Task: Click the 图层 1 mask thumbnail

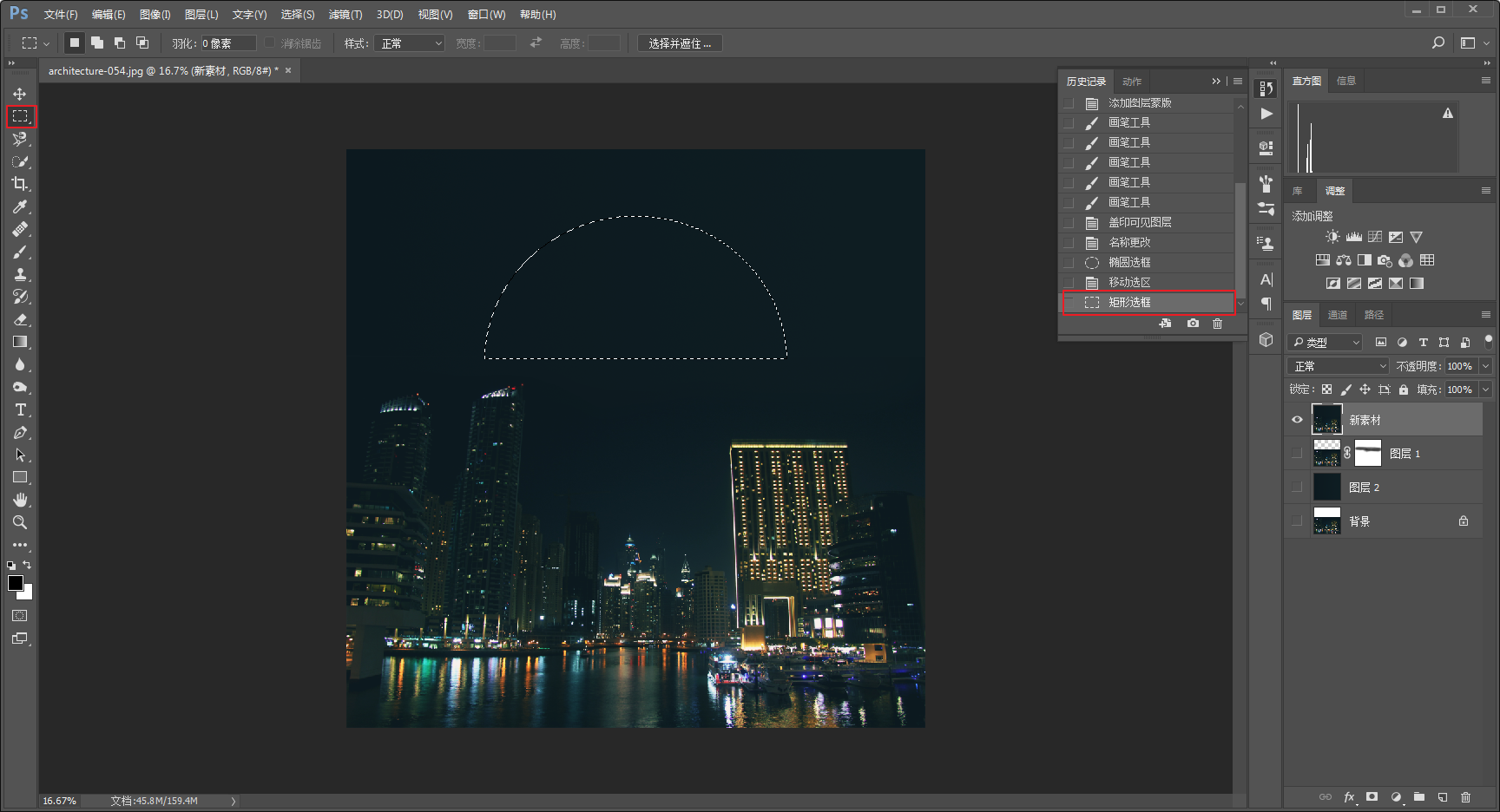Action: [1368, 453]
